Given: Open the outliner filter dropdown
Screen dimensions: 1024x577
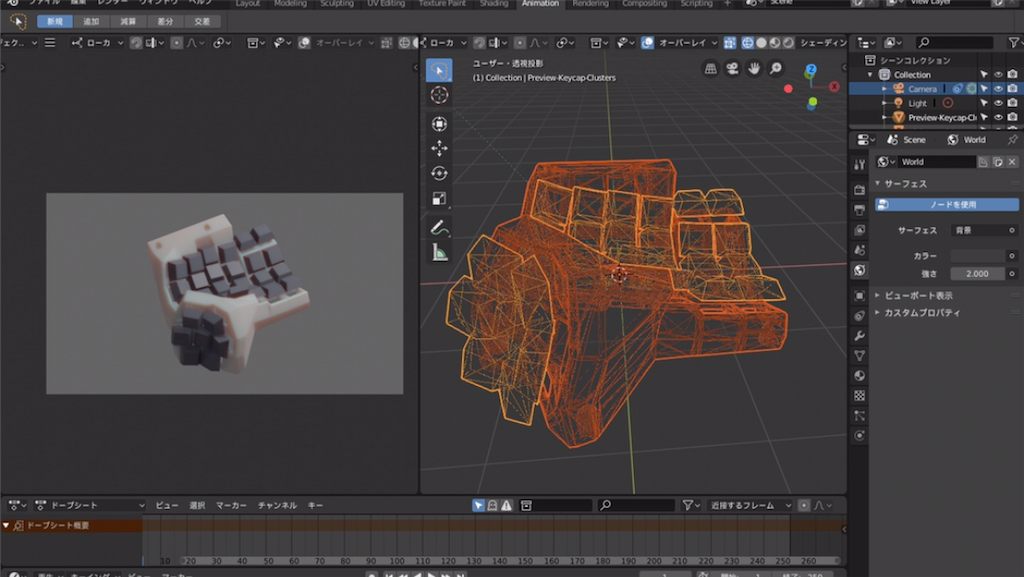Looking at the screenshot, I should 1014,42.
